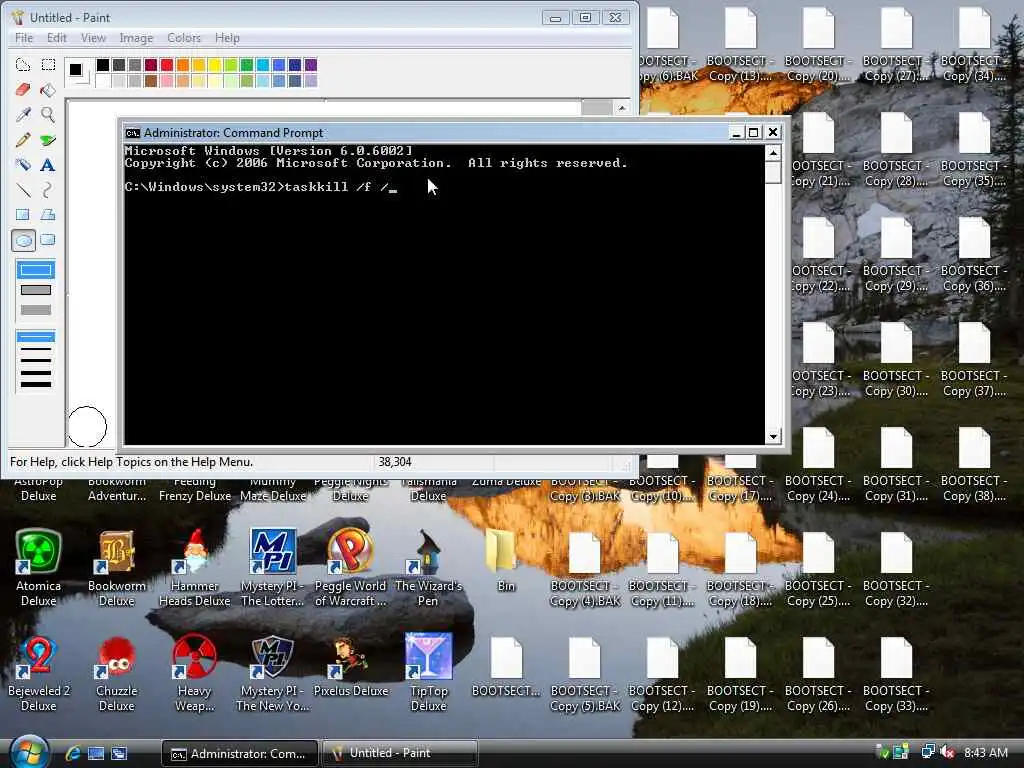Select the TipTop Deluxe desktop shortcut
The height and width of the screenshot is (768, 1024).
tap(428, 673)
